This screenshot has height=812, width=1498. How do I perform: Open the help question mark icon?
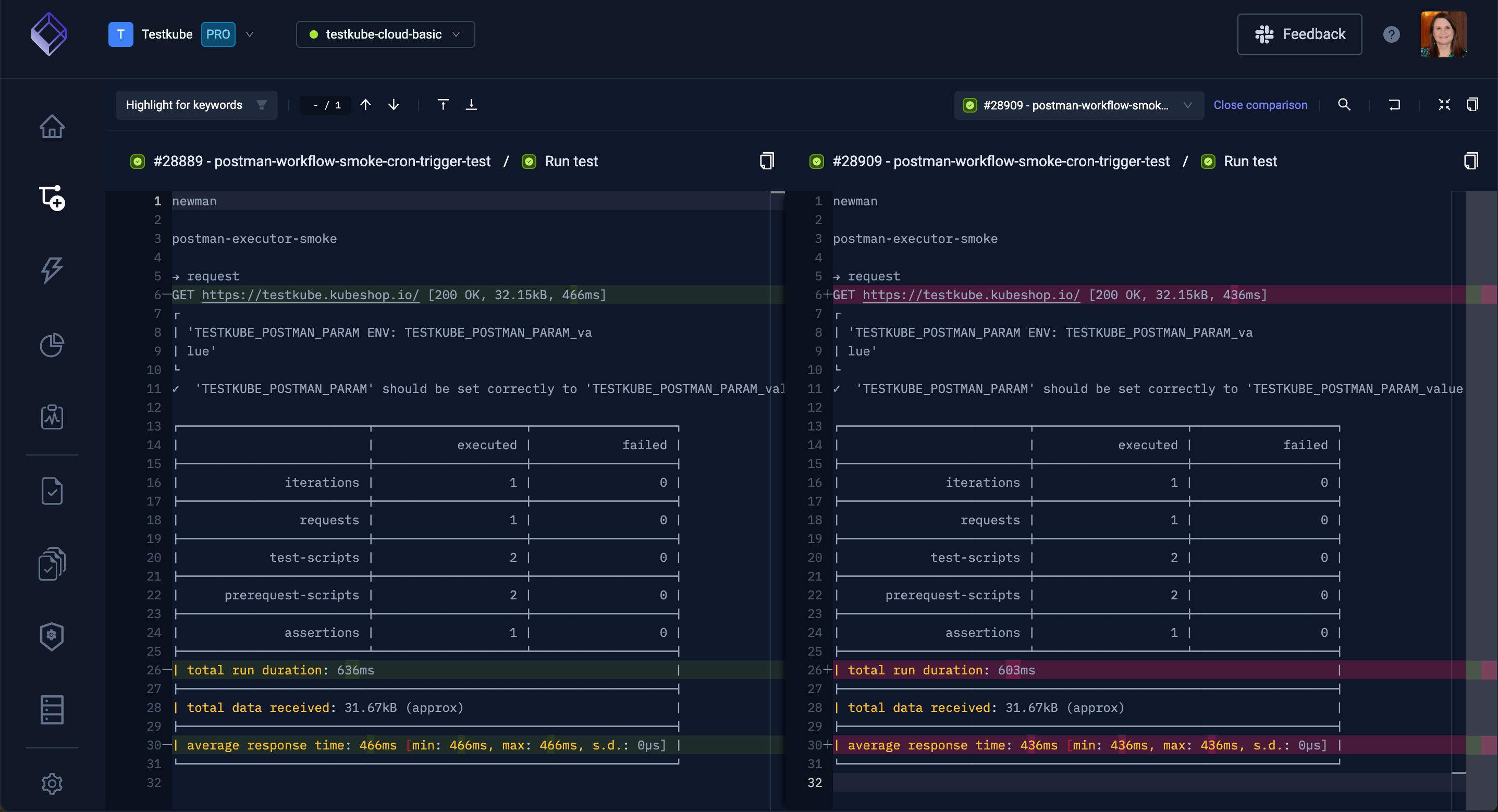pos(1391,34)
